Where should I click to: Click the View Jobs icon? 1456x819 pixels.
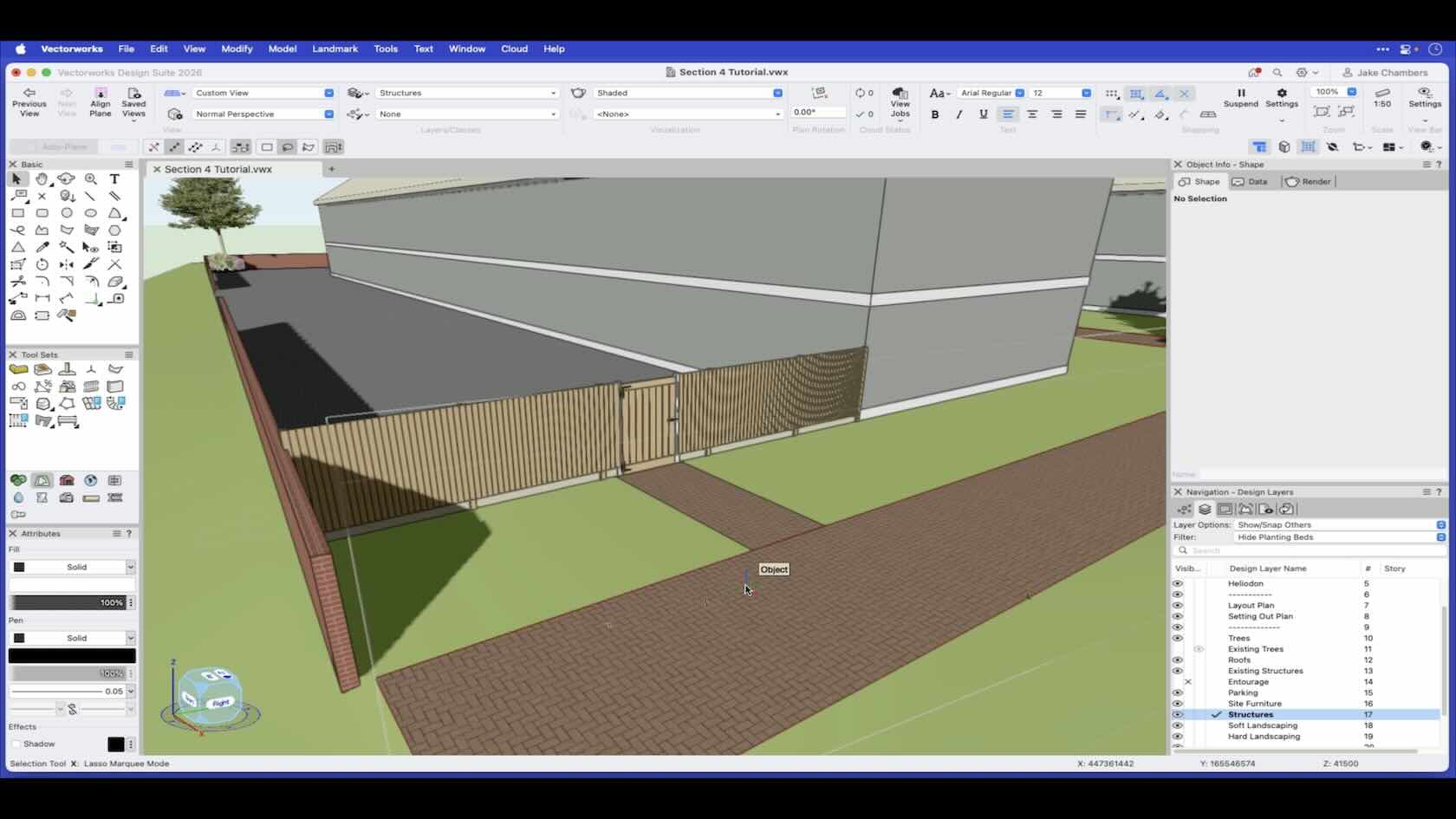pos(900,101)
